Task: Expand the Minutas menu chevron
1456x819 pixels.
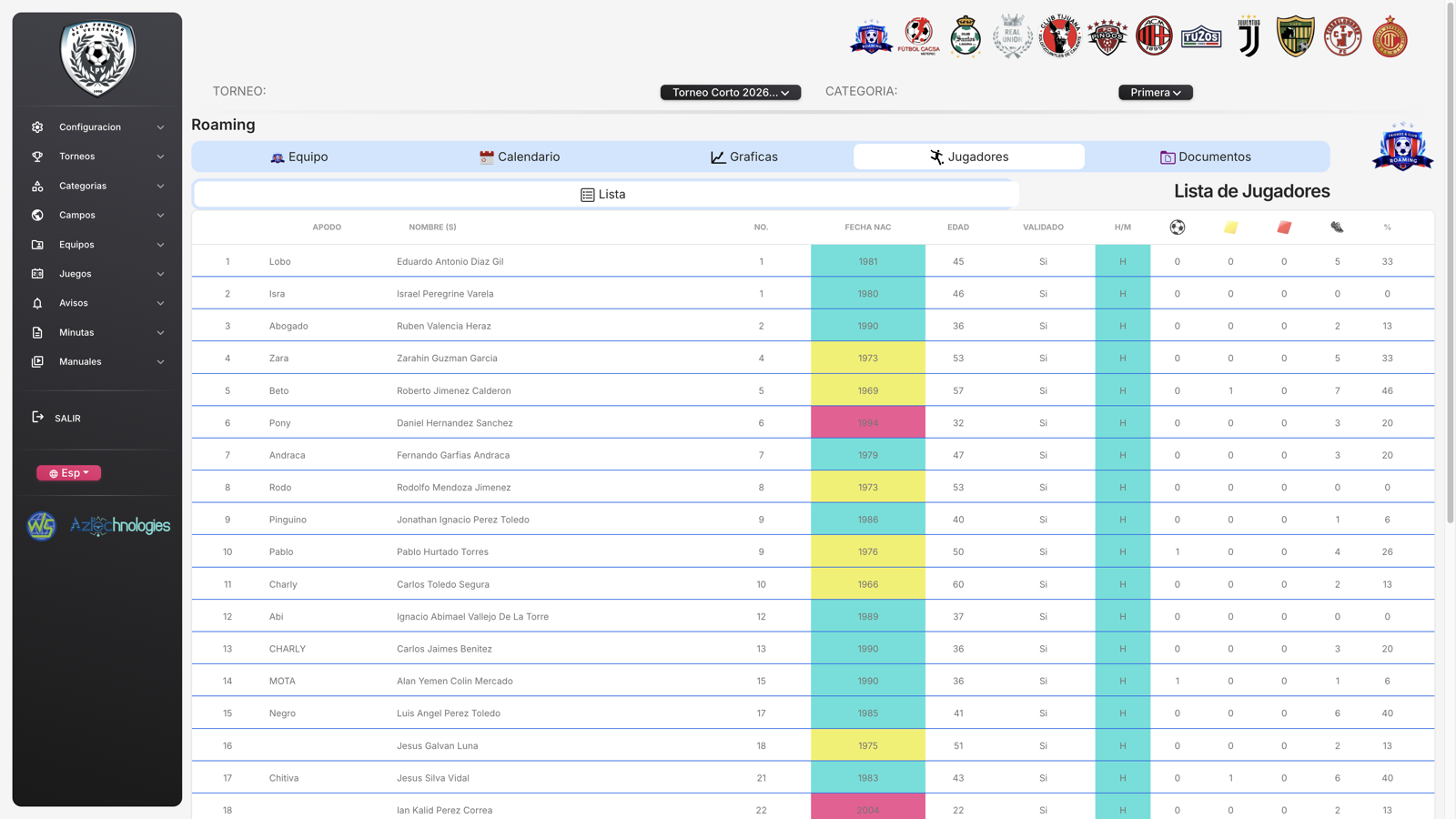Action: pyautogui.click(x=161, y=333)
